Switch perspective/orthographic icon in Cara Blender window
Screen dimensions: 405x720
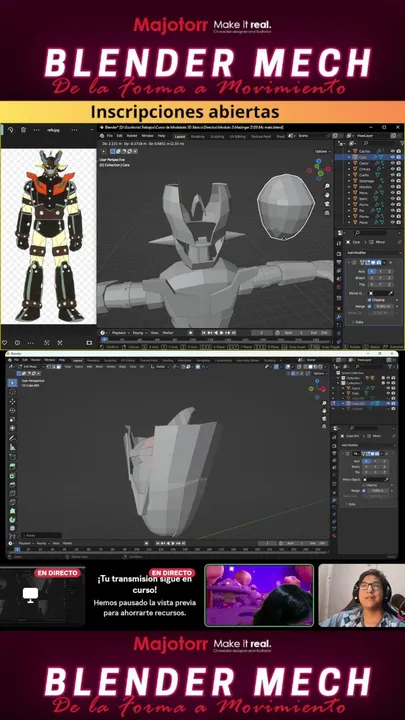327,213
